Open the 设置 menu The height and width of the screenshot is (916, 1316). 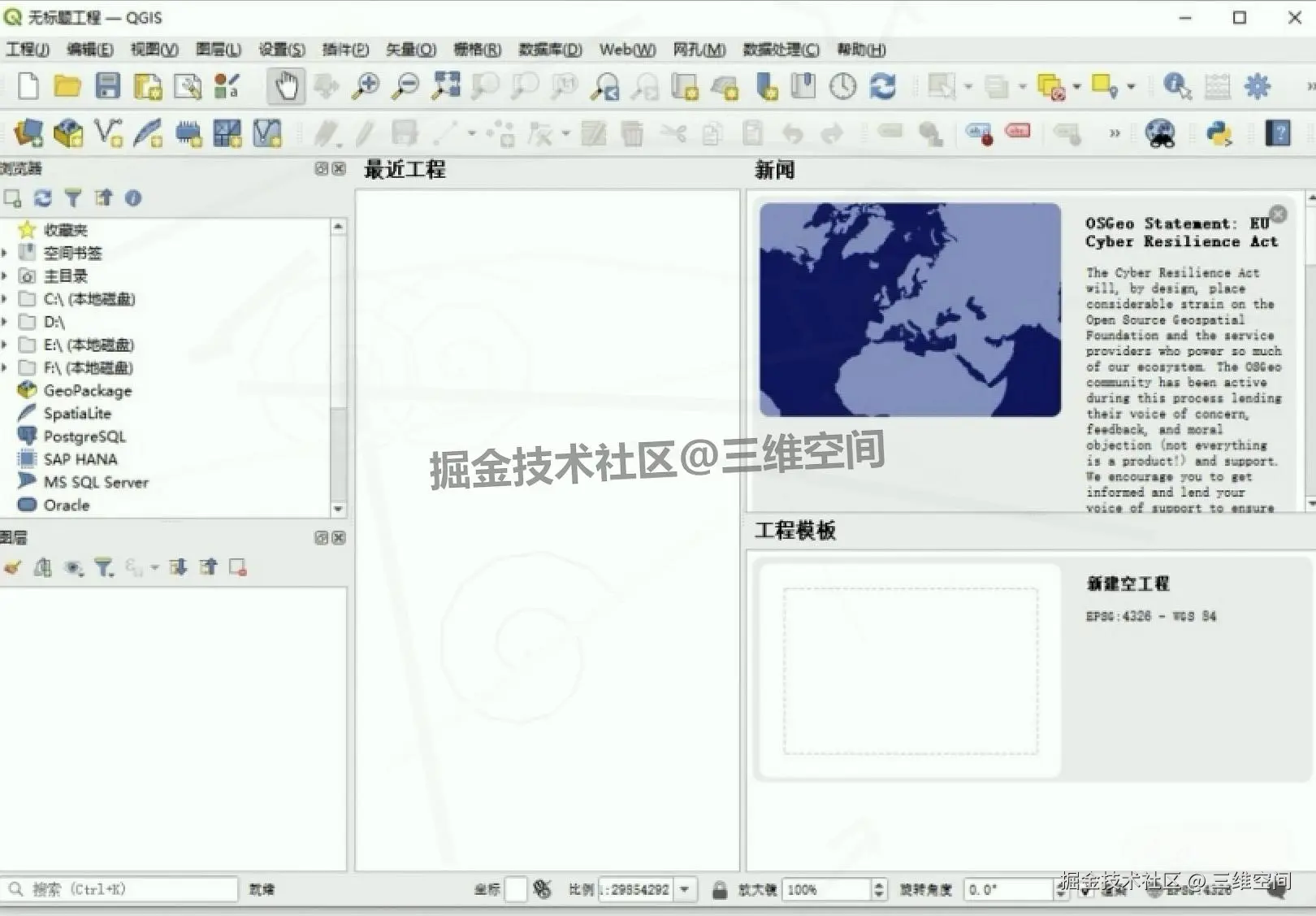point(279,50)
